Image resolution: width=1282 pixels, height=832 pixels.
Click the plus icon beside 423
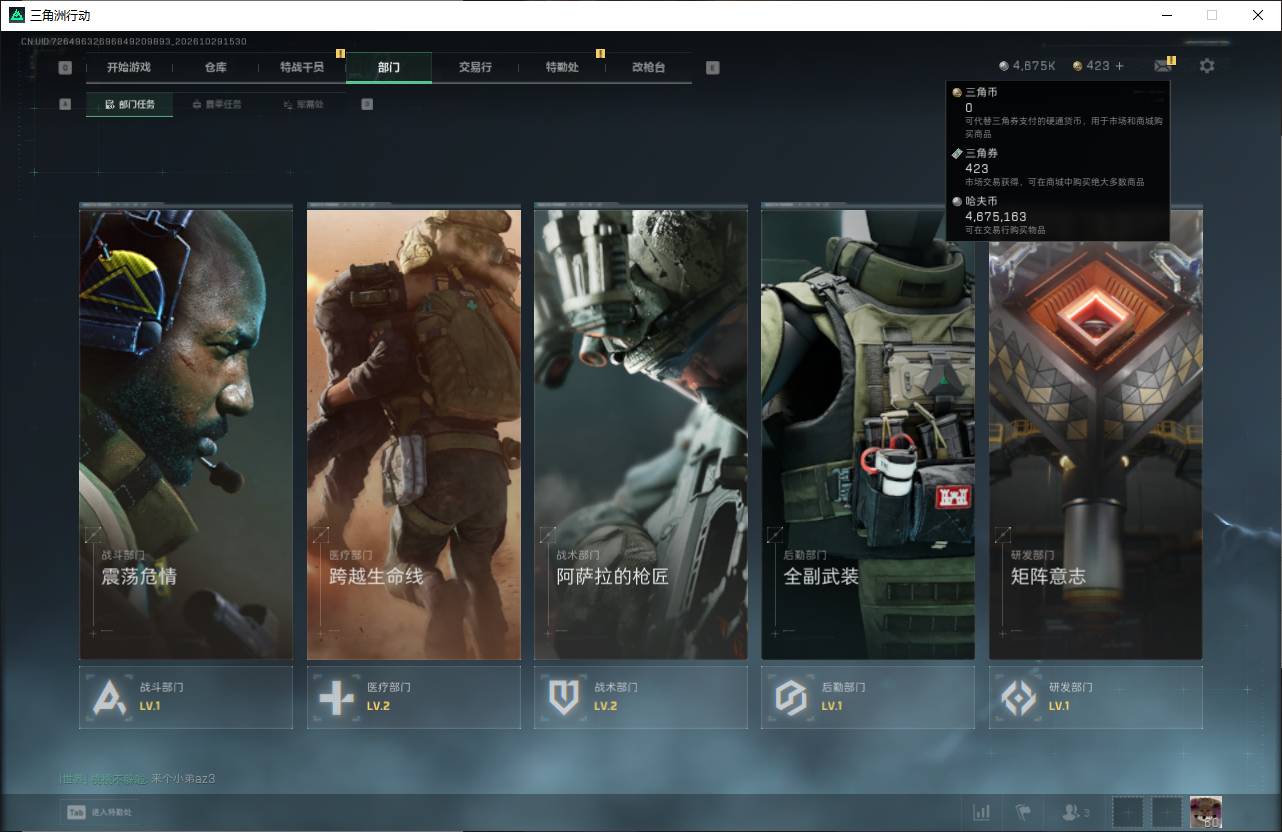[1119, 66]
